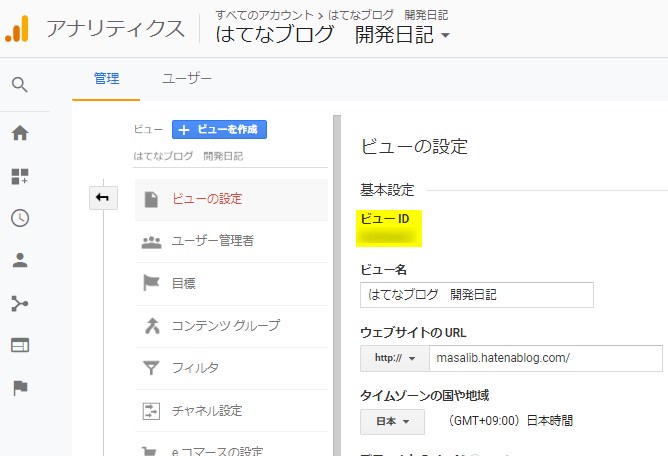Click view name under ビュー column header
The image size is (668, 456).
click(188, 156)
